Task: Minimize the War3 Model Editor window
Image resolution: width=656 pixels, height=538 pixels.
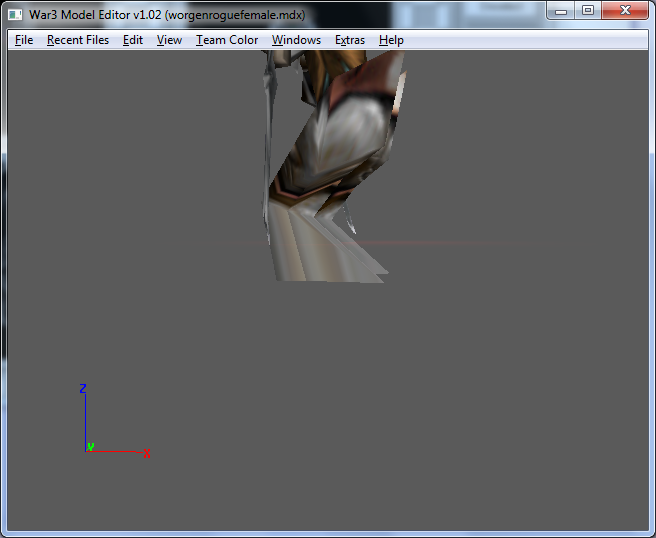Action: tap(561, 11)
